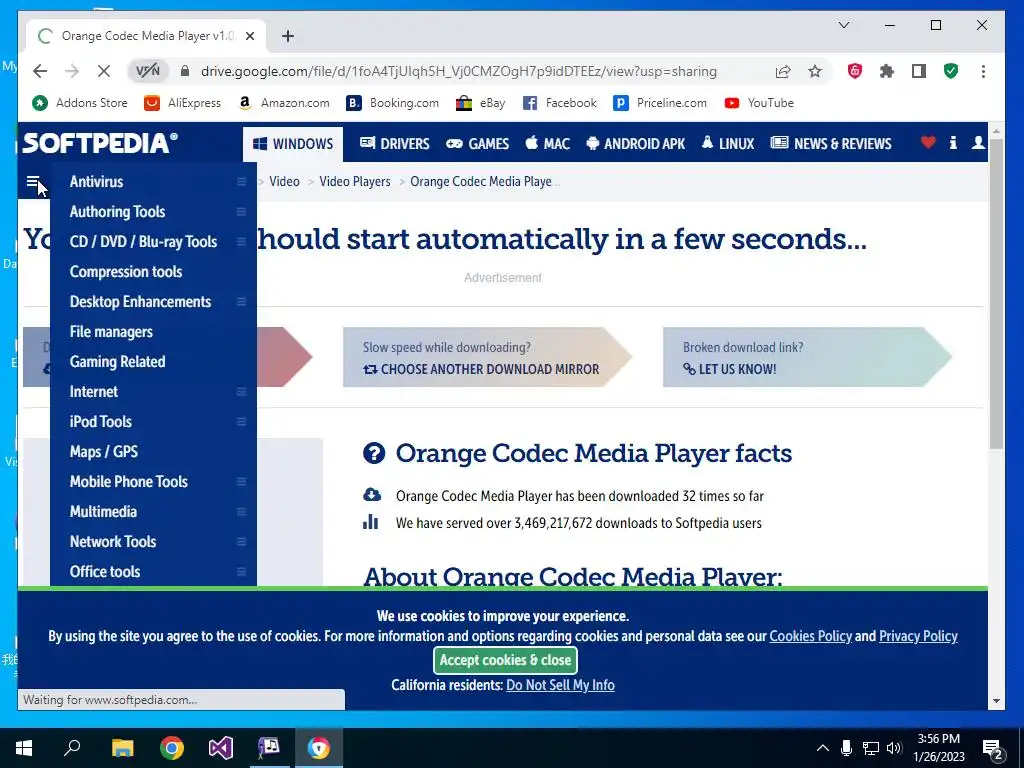
Task: Bookmark this page with the star icon
Action: coord(815,71)
